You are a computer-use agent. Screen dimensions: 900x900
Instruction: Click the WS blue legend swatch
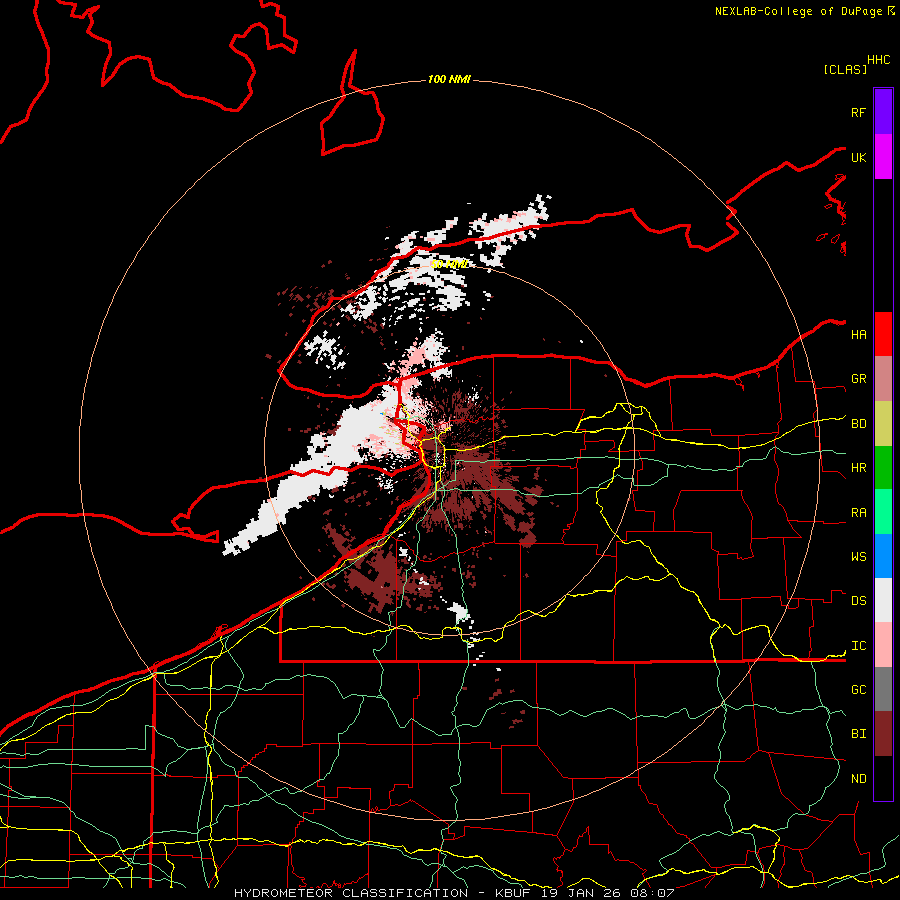(883, 556)
